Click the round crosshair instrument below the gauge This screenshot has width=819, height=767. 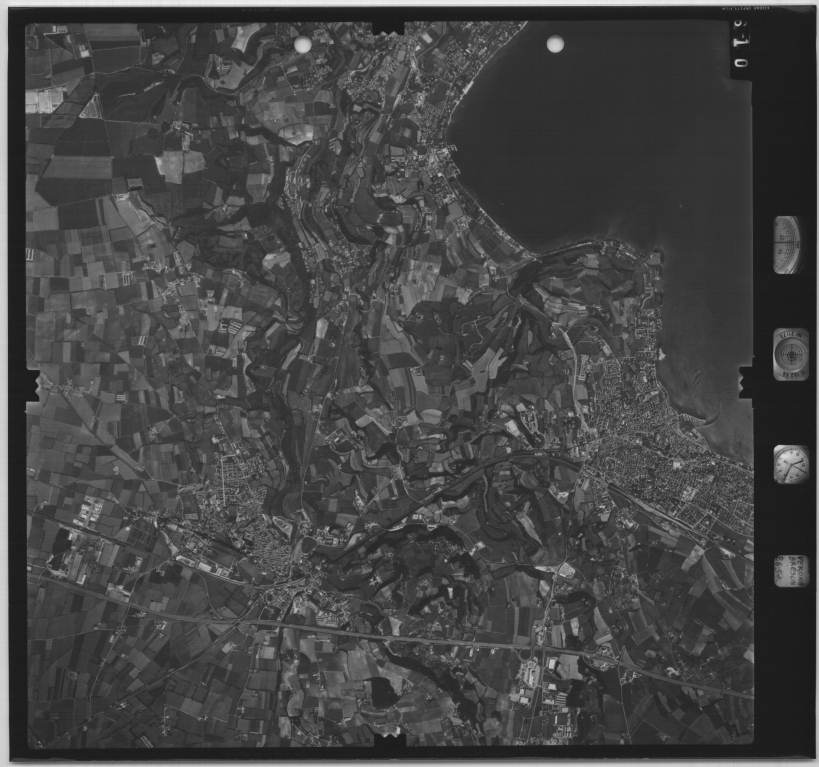[789, 354]
